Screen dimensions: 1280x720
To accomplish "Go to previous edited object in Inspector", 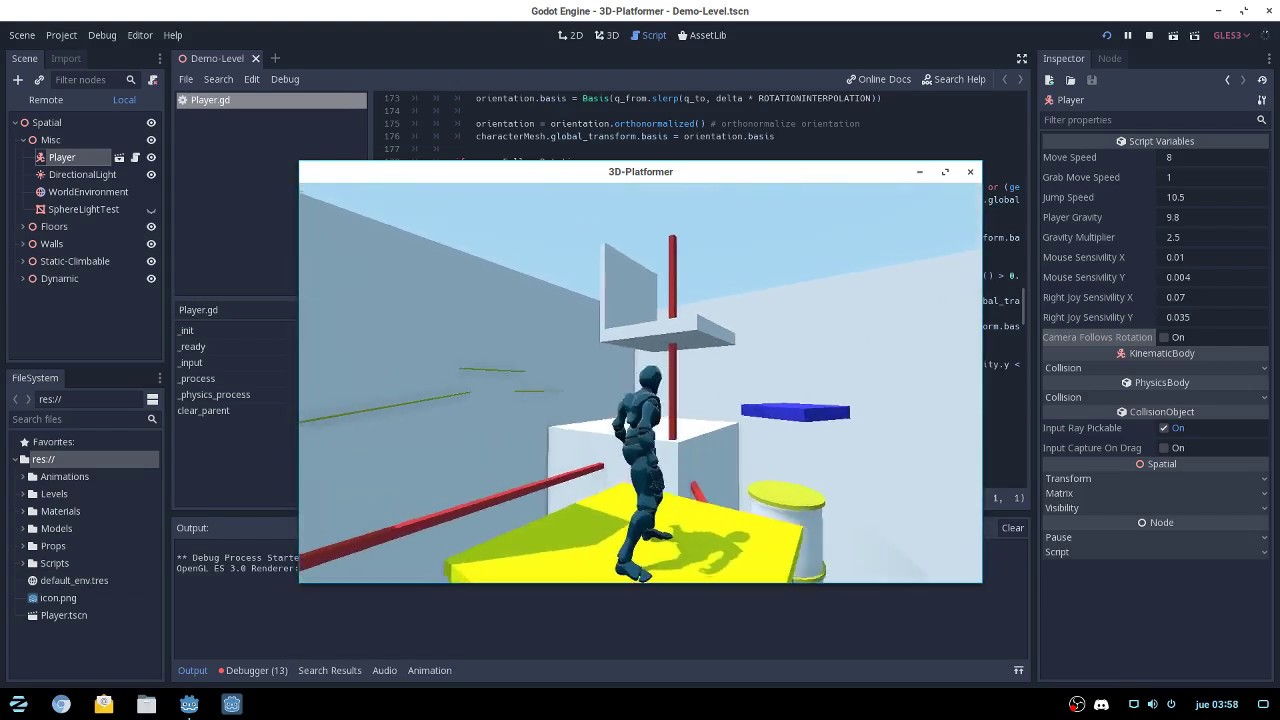I will [x=1227, y=80].
